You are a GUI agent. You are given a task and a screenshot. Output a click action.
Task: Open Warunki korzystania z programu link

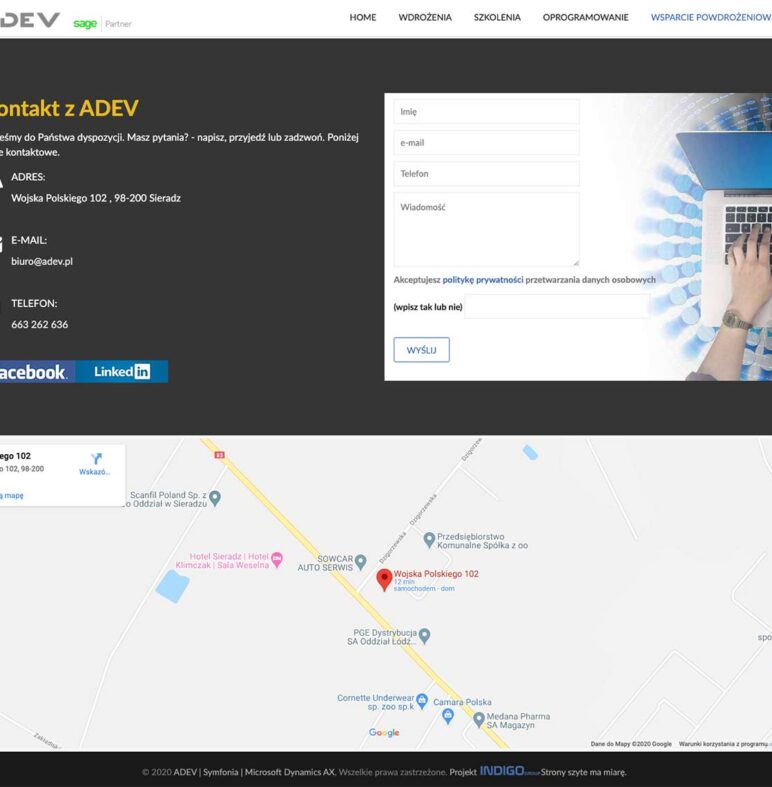pyautogui.click(x=725, y=744)
